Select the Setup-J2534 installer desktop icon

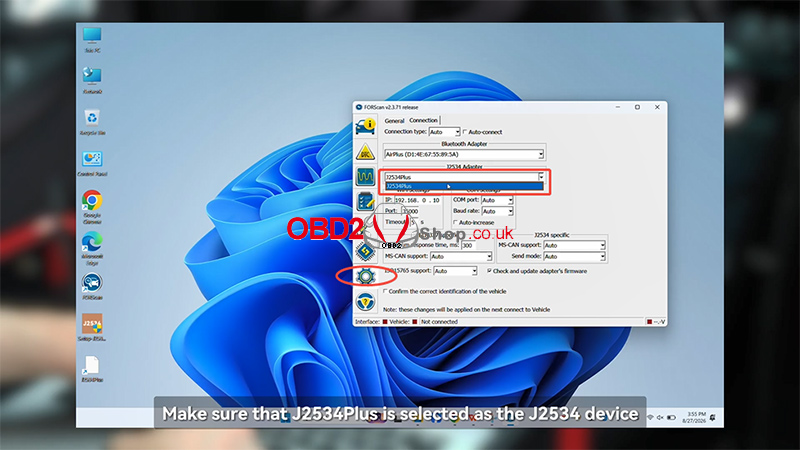click(92, 328)
